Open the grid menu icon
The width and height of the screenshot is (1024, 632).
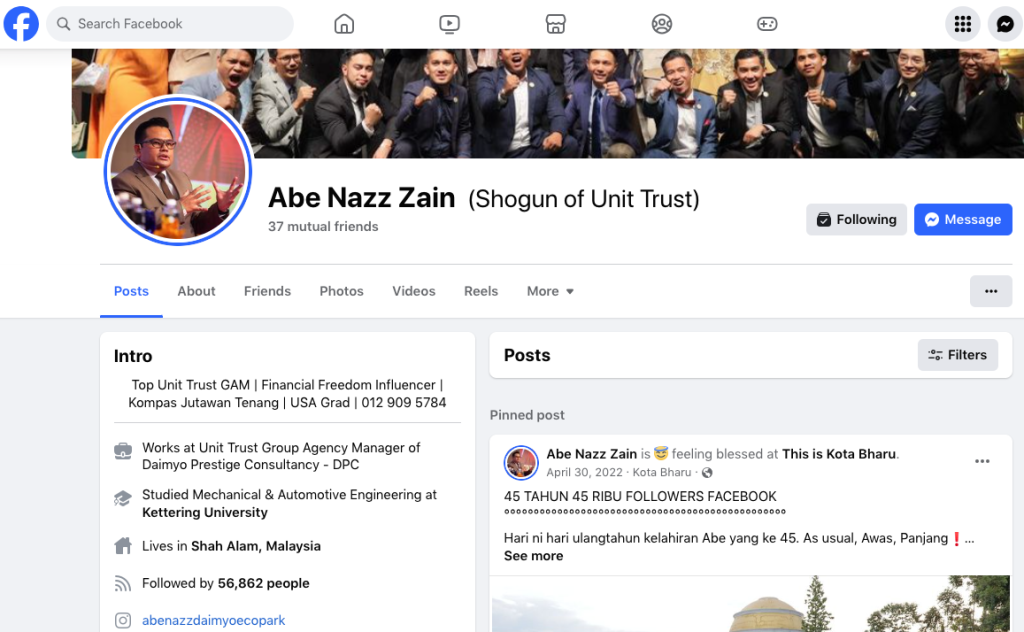pos(963,24)
